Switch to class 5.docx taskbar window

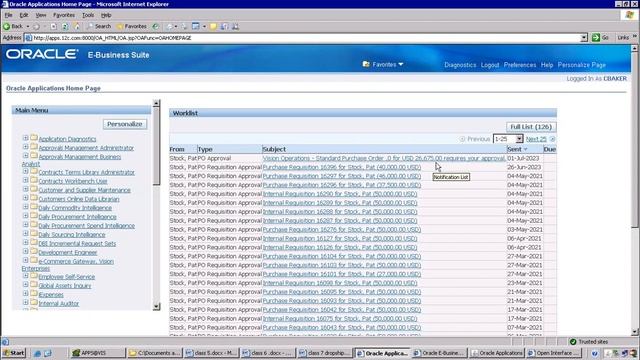211,353
